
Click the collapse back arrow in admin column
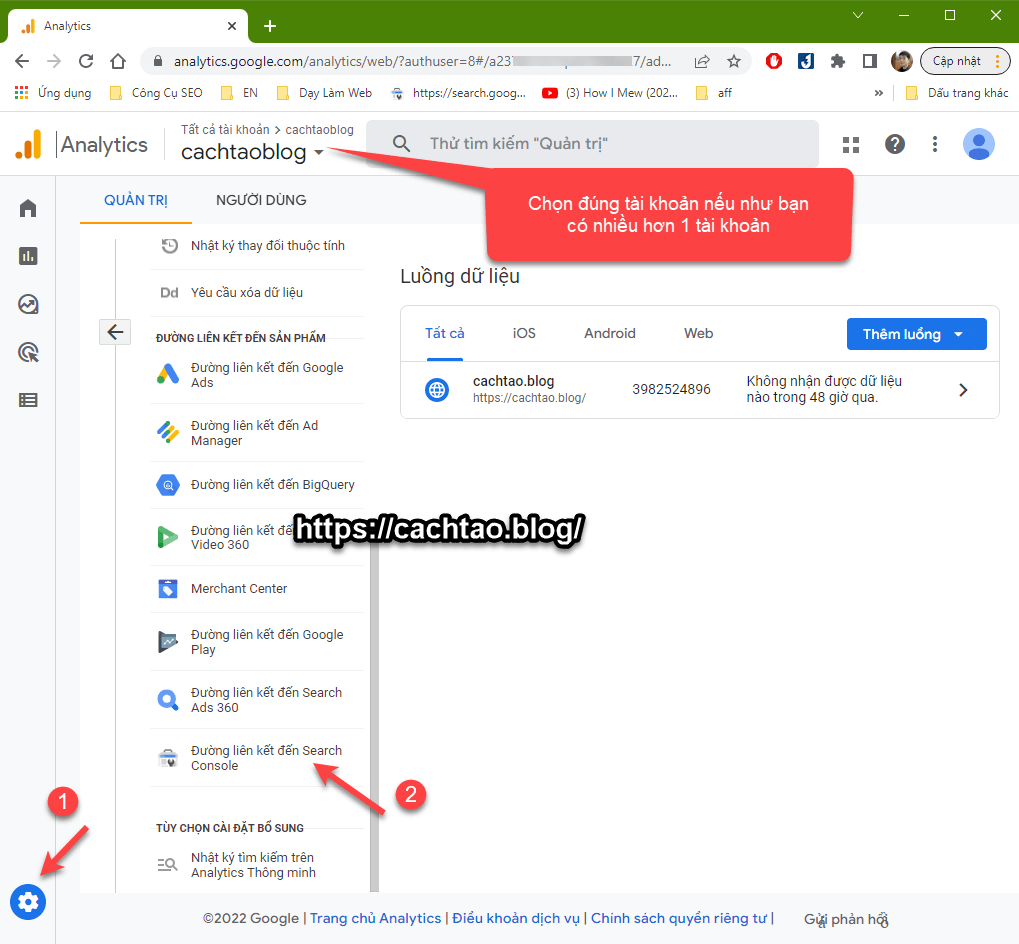point(115,332)
